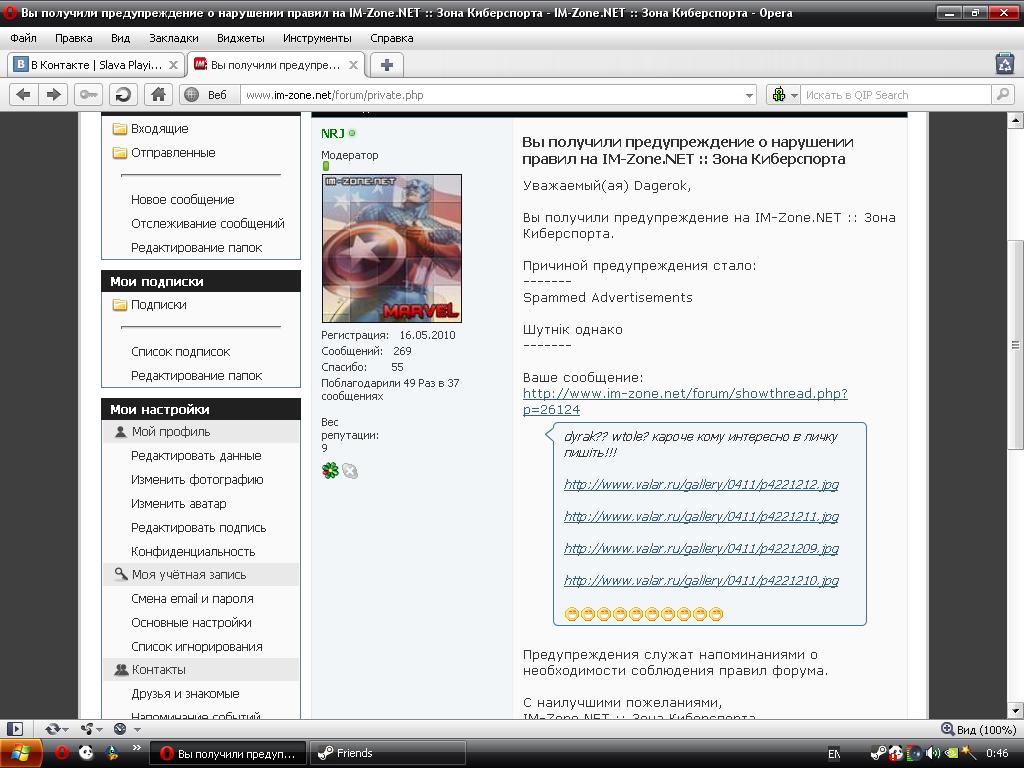Focus the QIP Search input field
The width and height of the screenshot is (1024, 768).
pos(895,95)
